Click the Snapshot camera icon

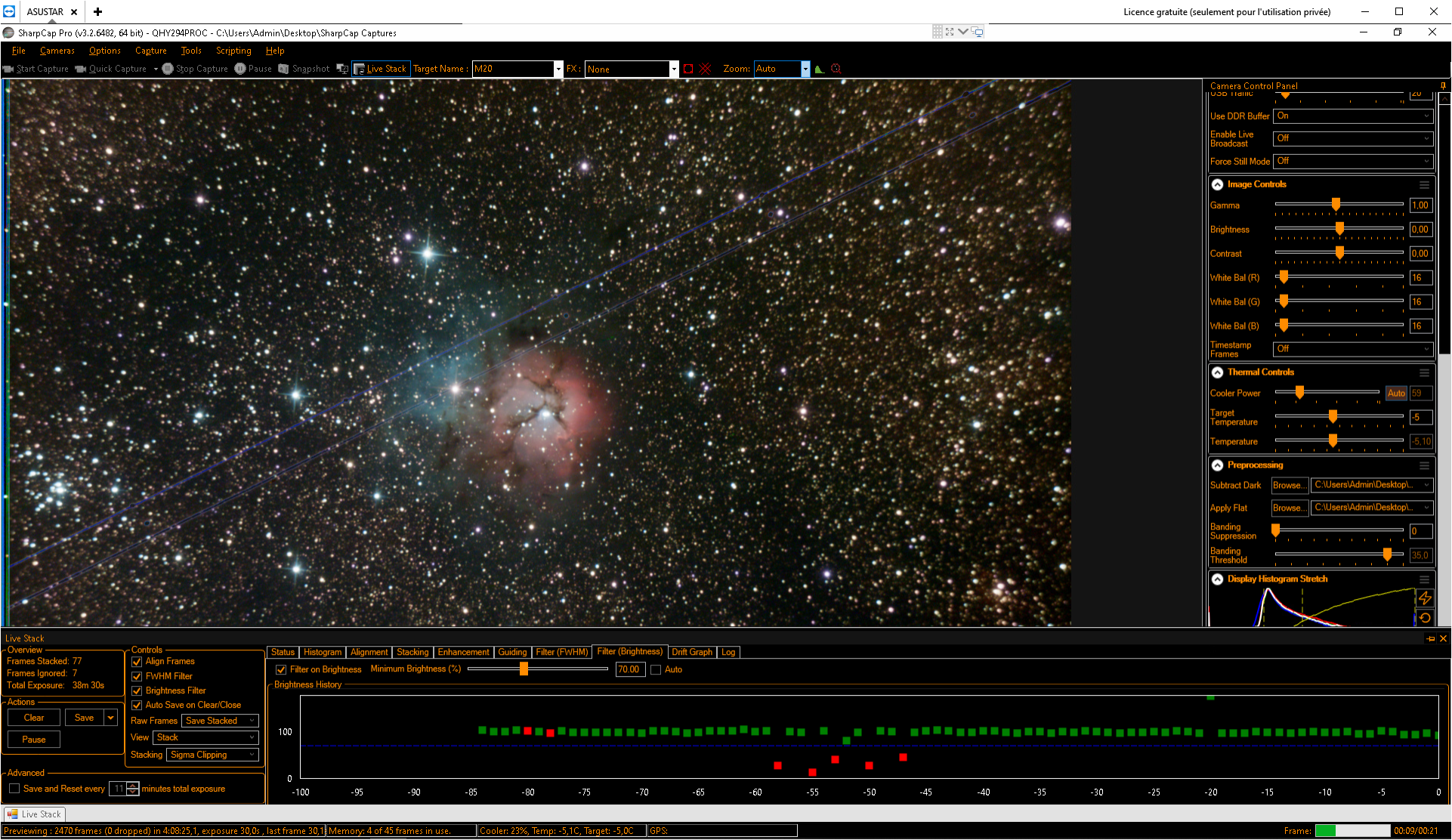pyautogui.click(x=283, y=69)
